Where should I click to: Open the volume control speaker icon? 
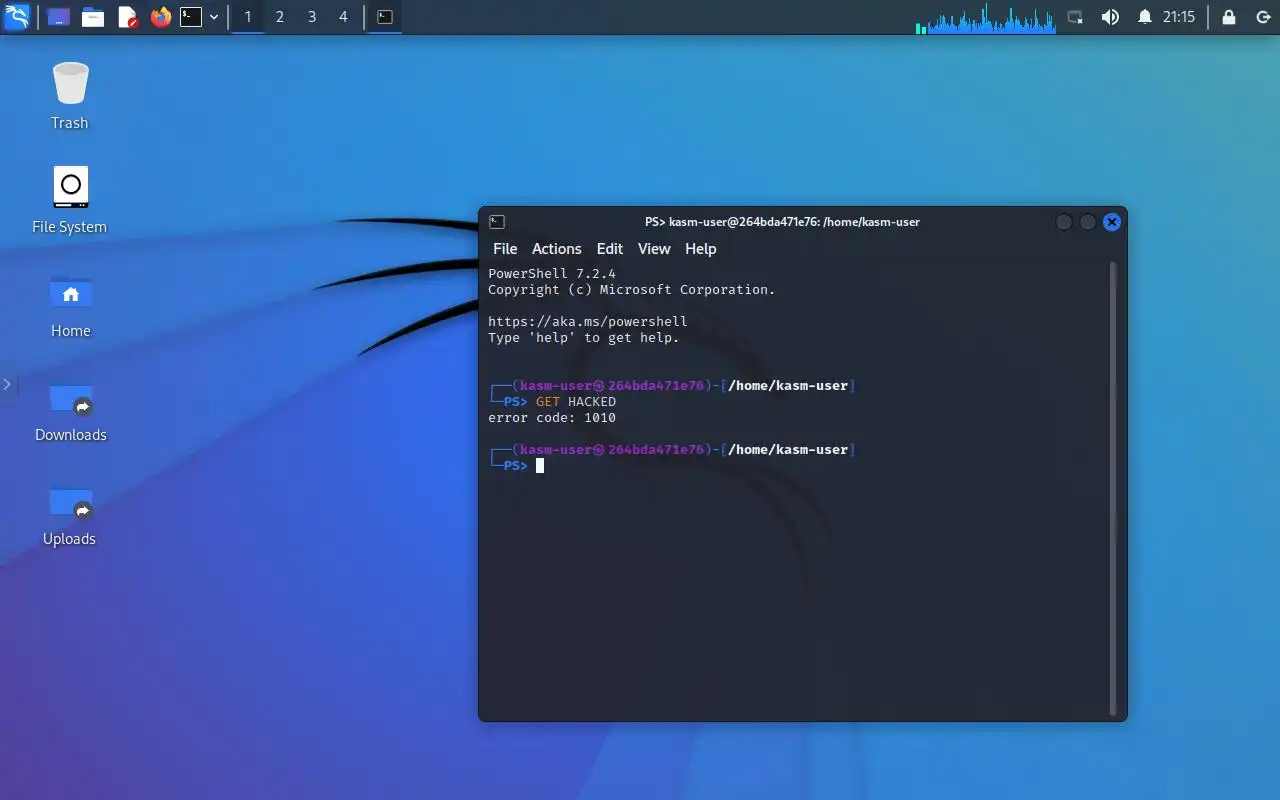click(x=1110, y=17)
